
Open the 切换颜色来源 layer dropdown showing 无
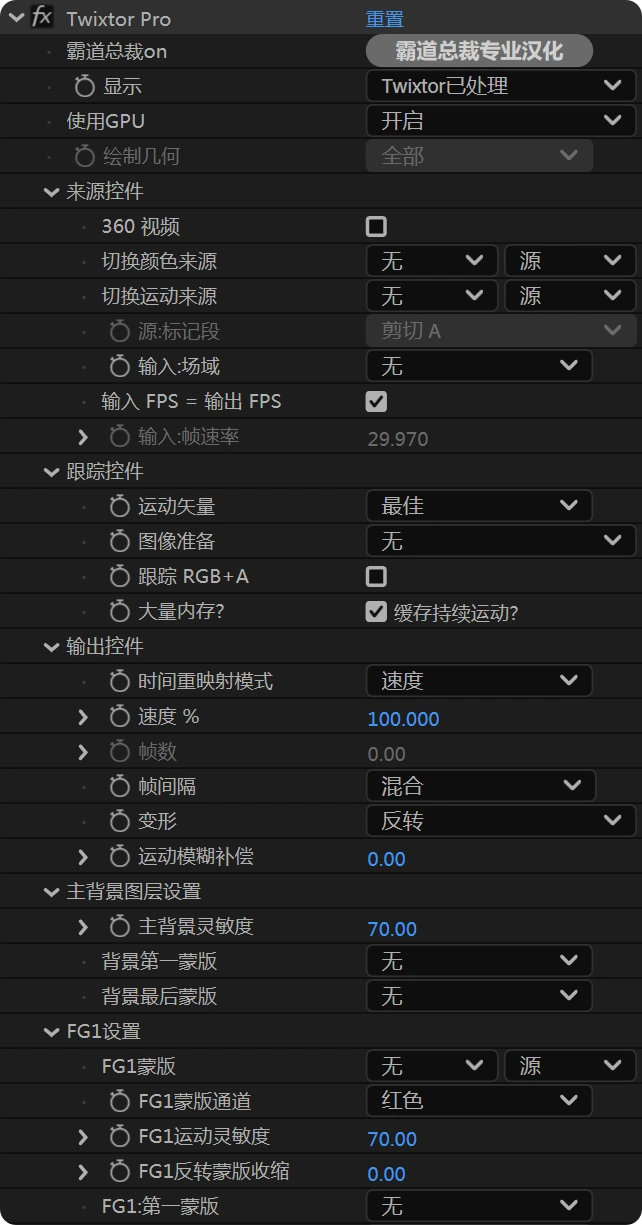(x=432, y=262)
